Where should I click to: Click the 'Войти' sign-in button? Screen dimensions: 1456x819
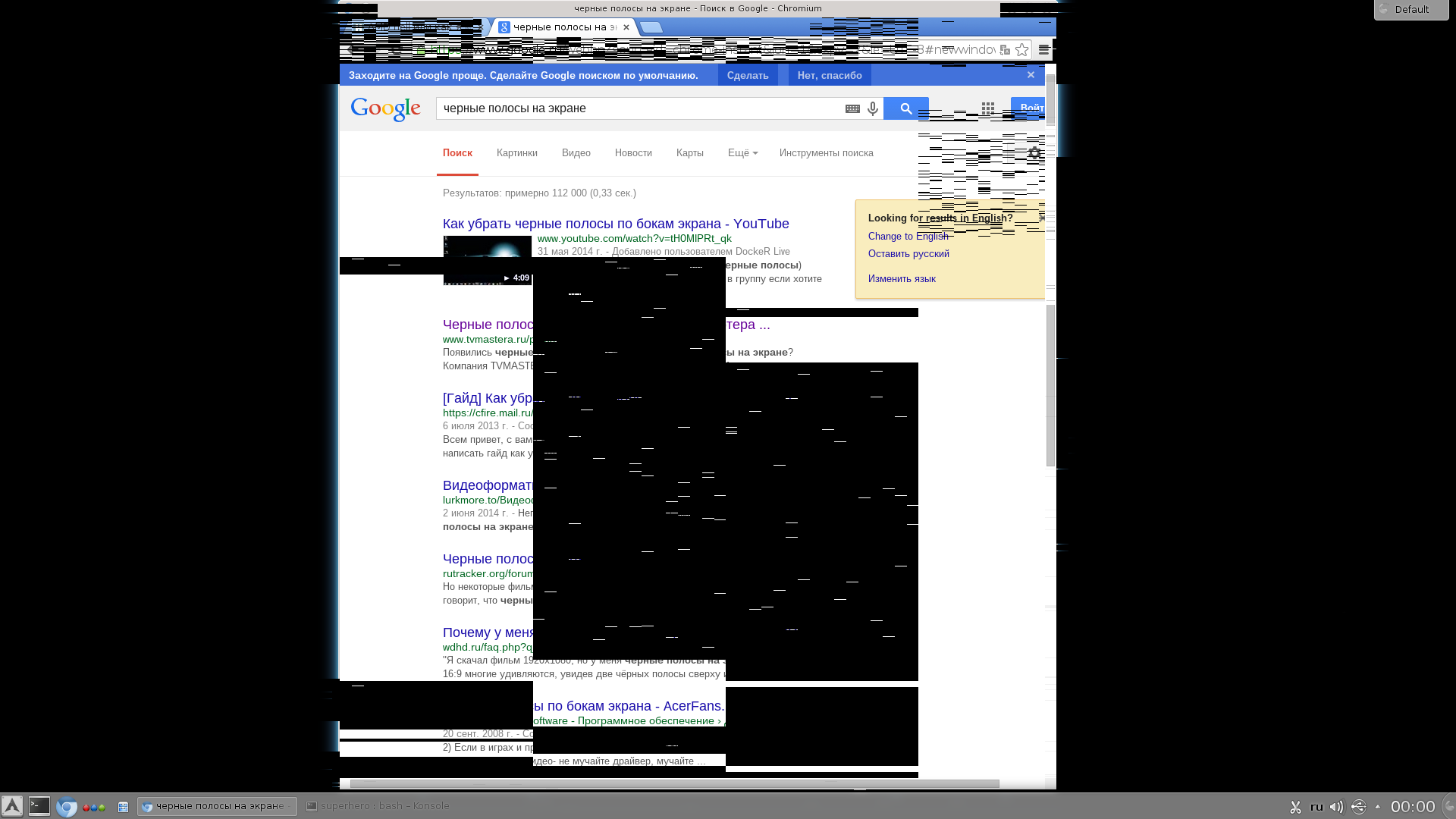pos(1028,108)
